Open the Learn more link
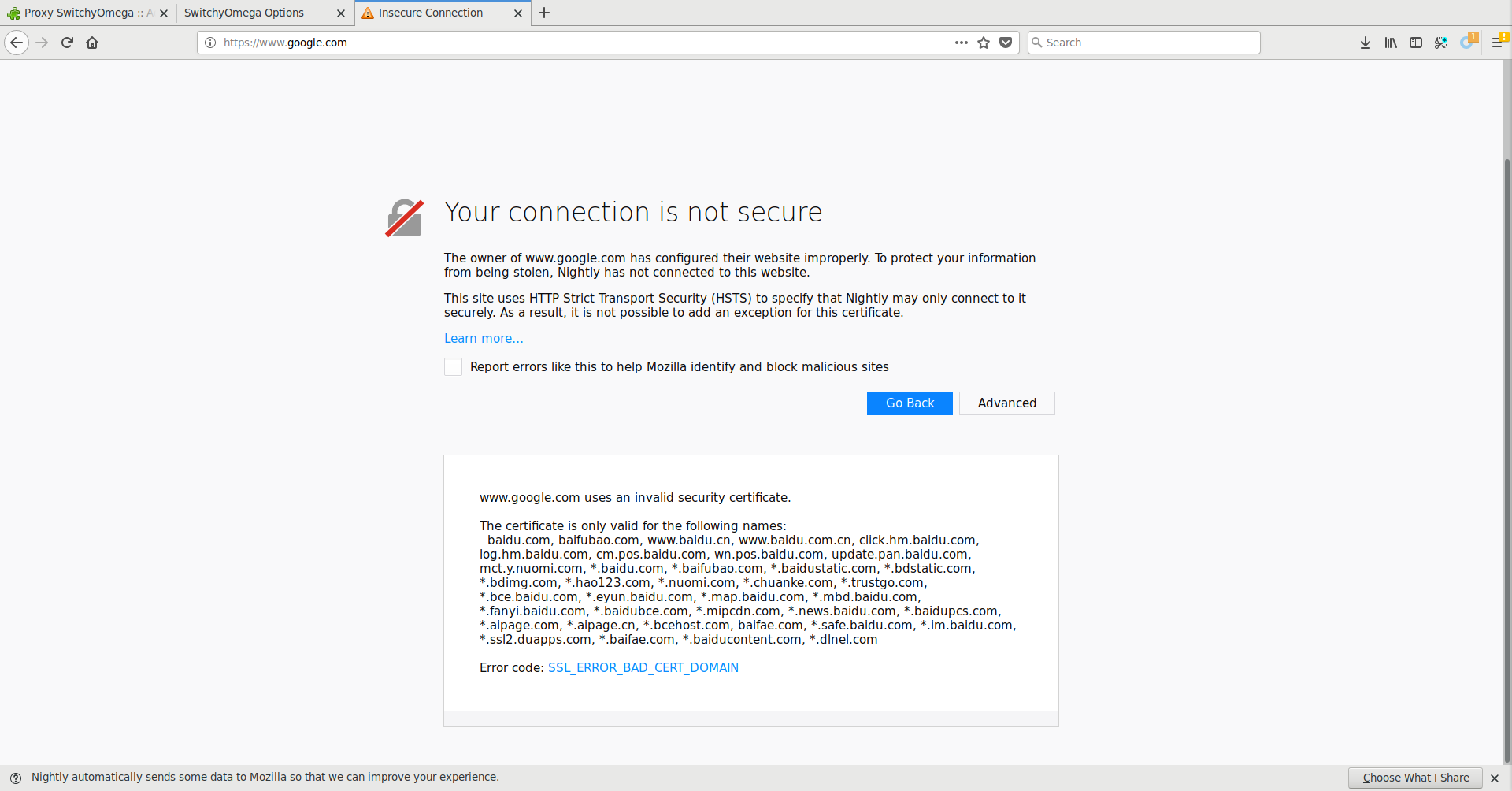 coord(483,338)
